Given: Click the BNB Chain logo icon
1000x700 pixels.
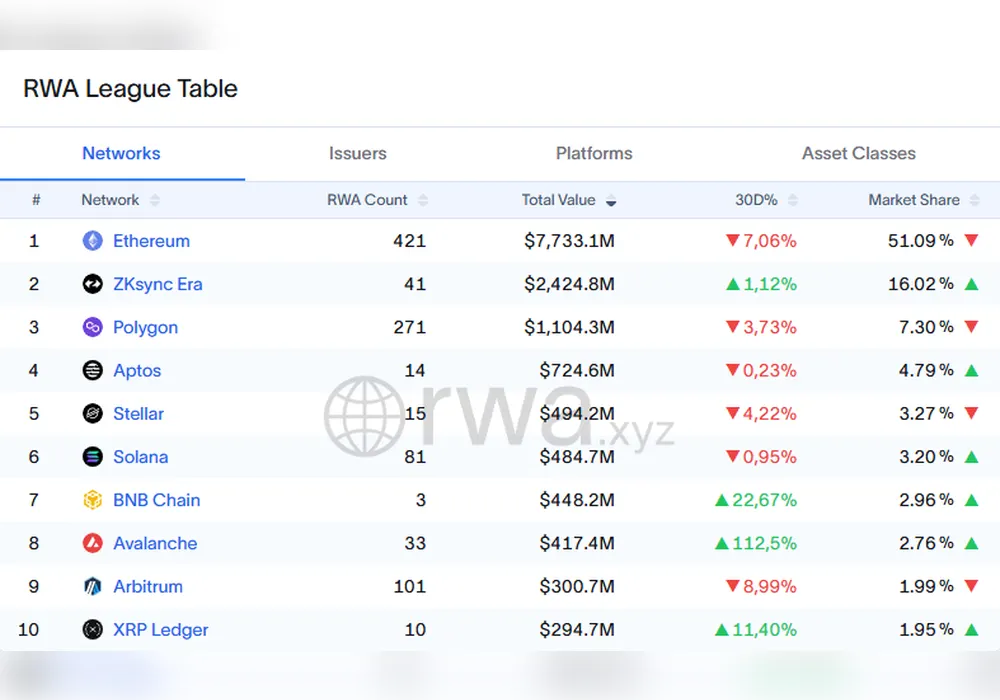Looking at the screenshot, I should tap(92, 500).
